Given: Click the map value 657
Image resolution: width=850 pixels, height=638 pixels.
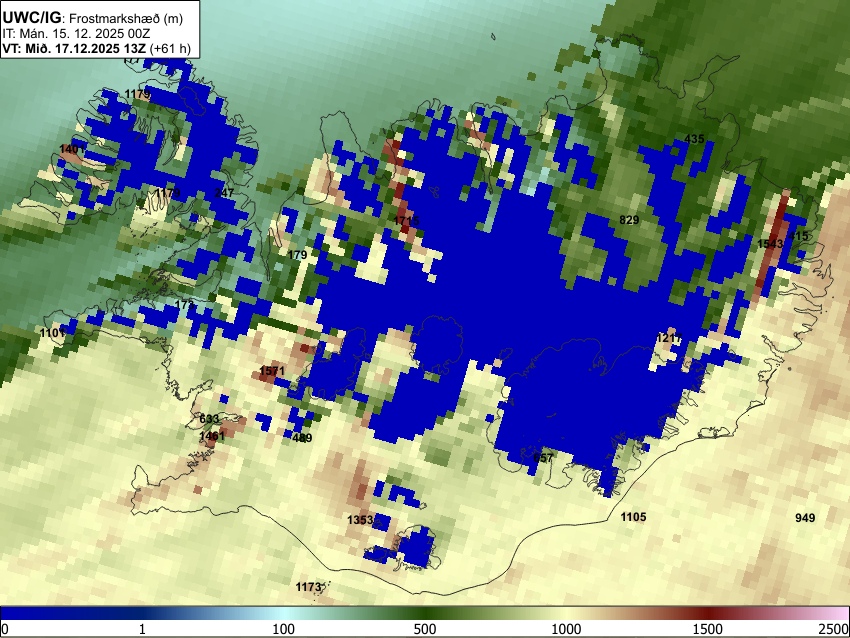Looking at the screenshot, I should (x=543, y=457).
